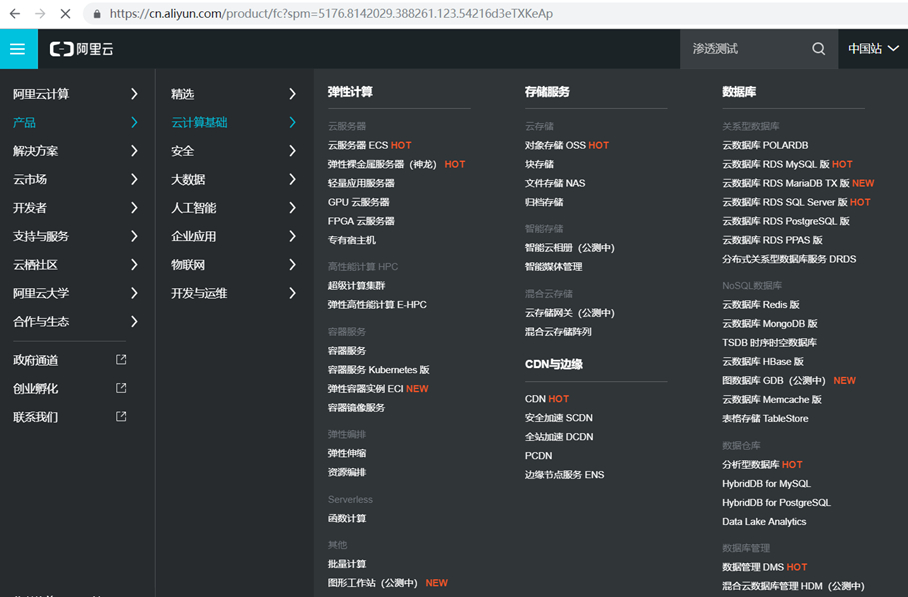Open Data Lake Analytics link
908x597 pixels.
[764, 522]
